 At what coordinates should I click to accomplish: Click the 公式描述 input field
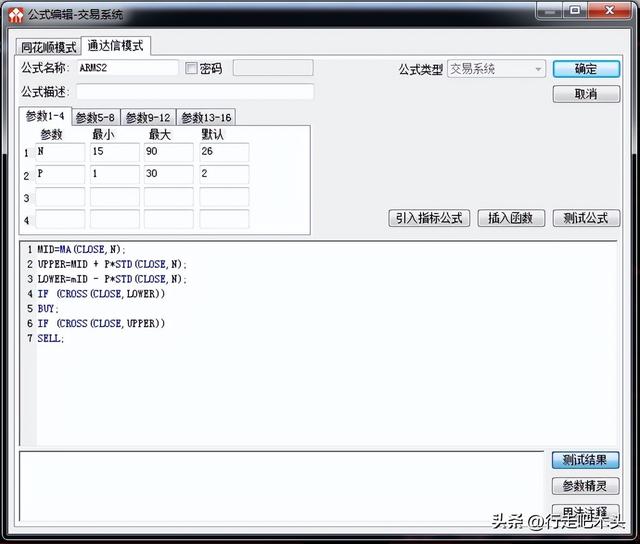(195, 92)
